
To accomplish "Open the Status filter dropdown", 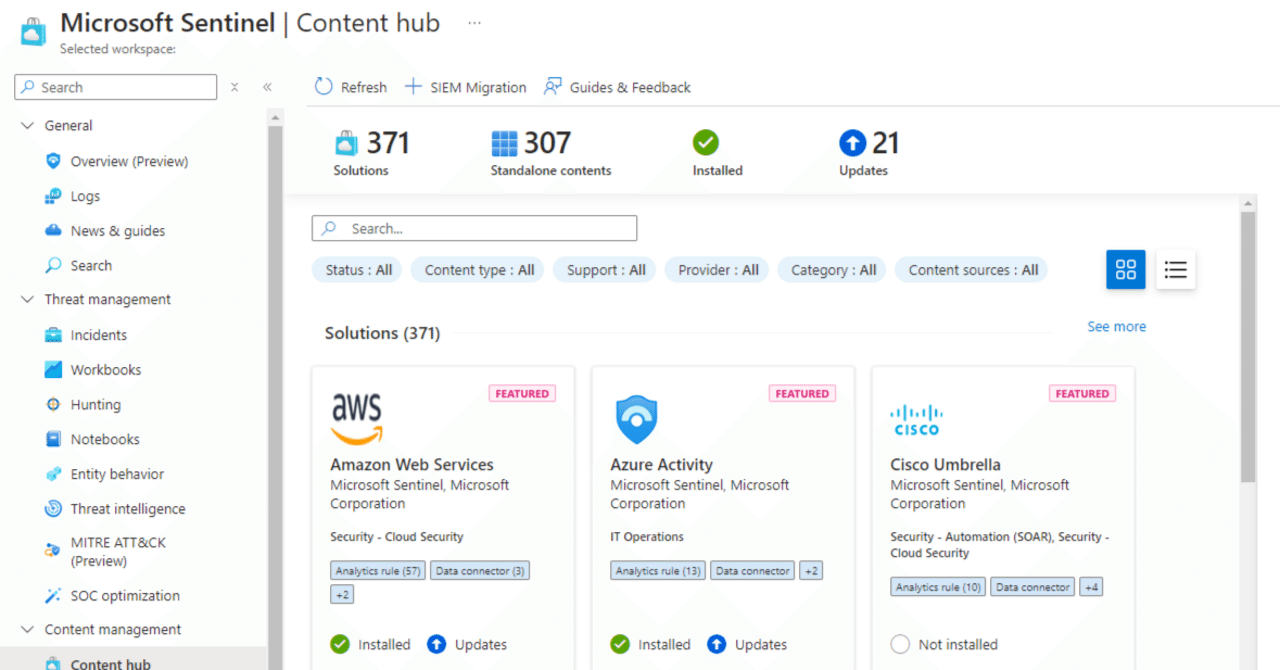I will pos(356,269).
